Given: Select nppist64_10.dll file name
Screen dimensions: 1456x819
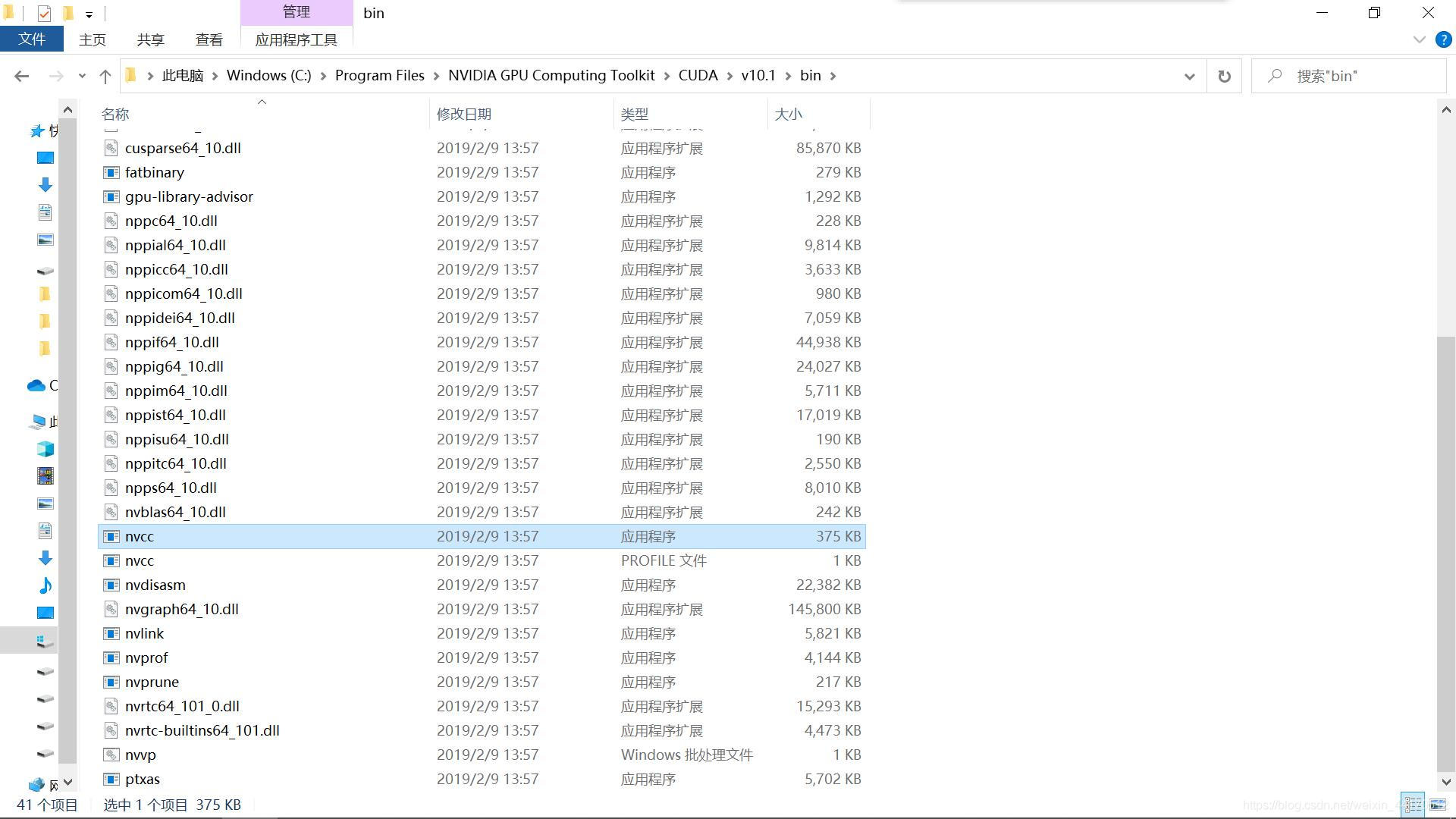Looking at the screenshot, I should 175,415.
